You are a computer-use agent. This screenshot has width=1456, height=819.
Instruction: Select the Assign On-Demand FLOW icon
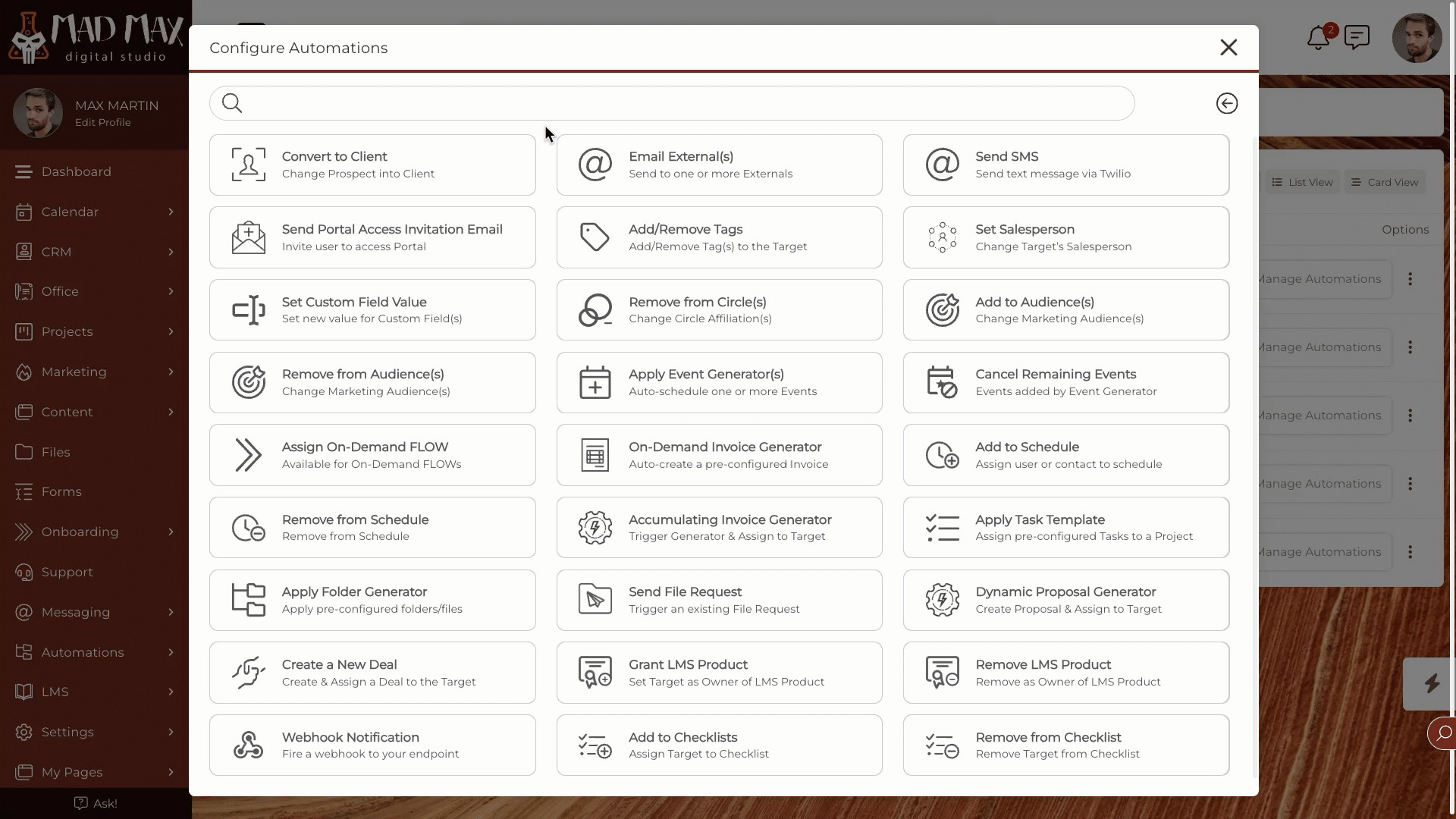pos(248,455)
